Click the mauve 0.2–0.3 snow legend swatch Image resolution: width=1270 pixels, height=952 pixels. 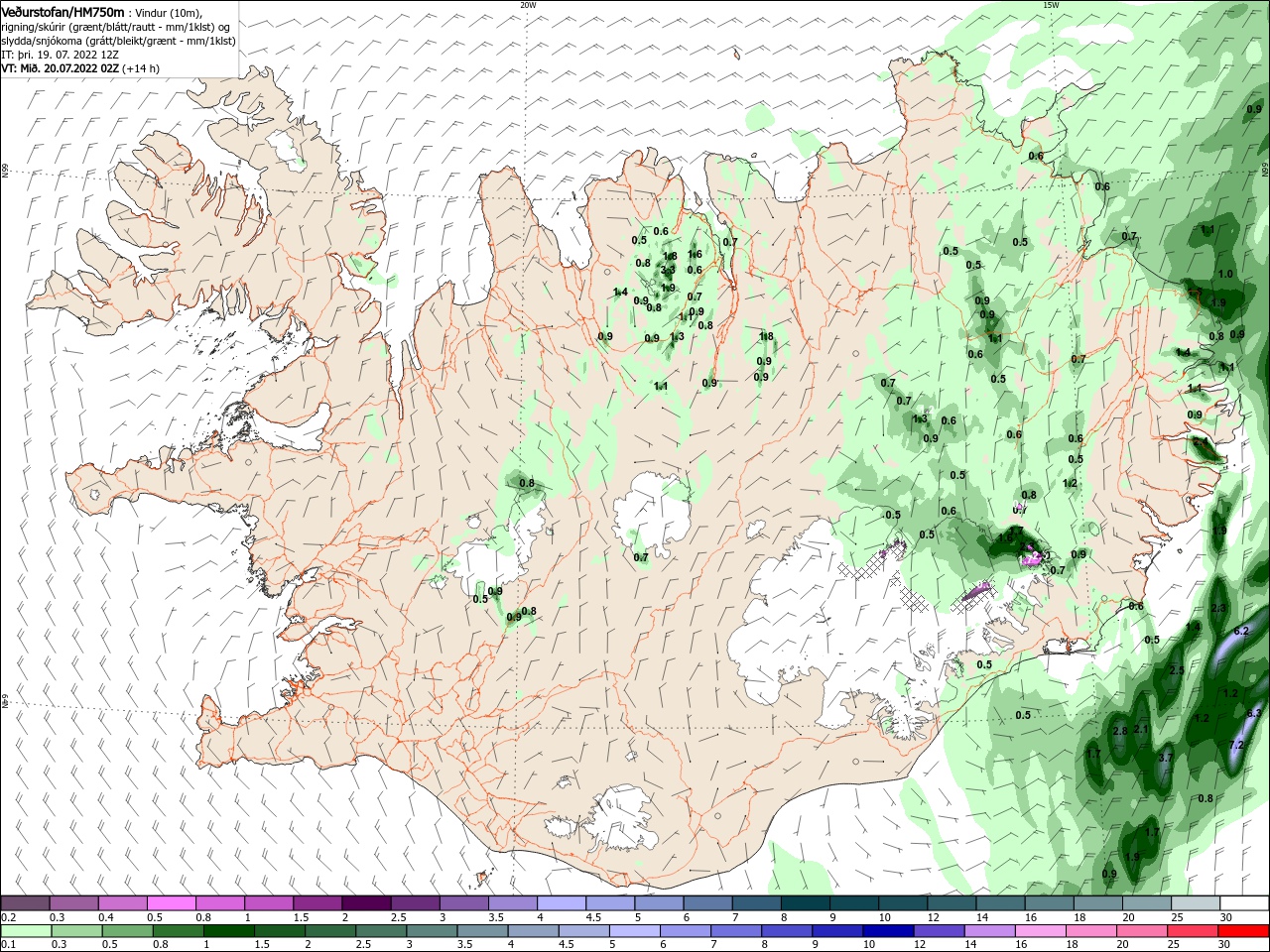pos(25,903)
